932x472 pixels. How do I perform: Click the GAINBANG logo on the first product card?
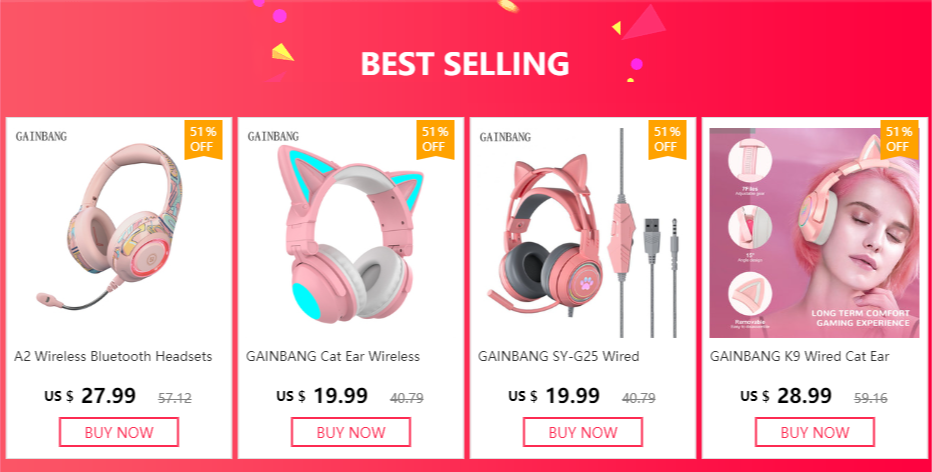41,137
